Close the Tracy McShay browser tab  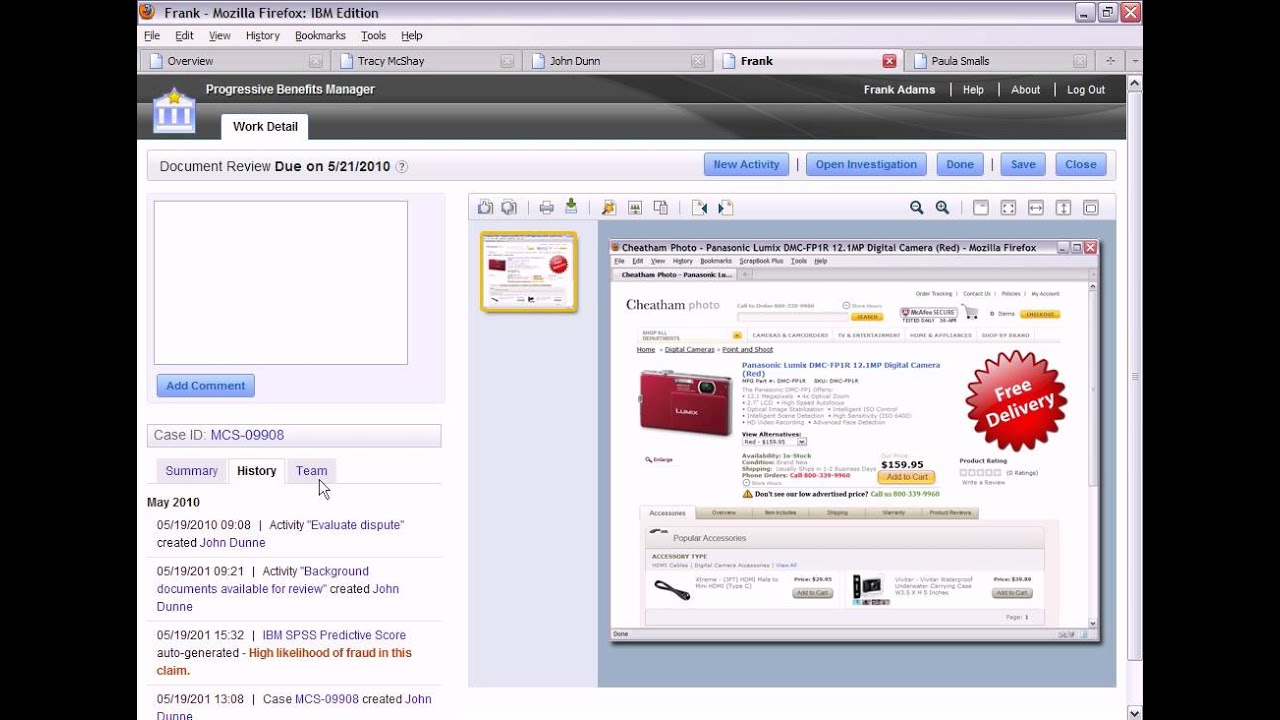(x=507, y=61)
